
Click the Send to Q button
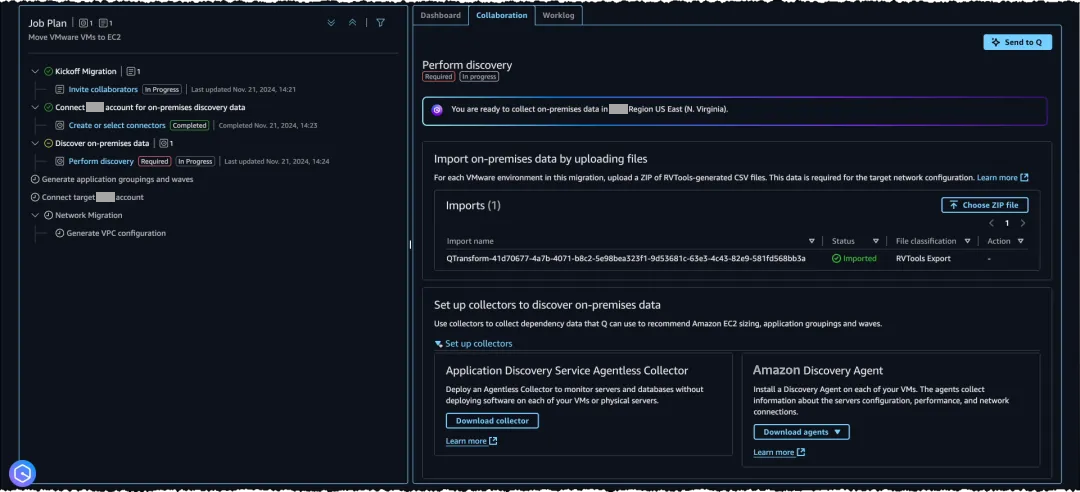(x=1017, y=42)
